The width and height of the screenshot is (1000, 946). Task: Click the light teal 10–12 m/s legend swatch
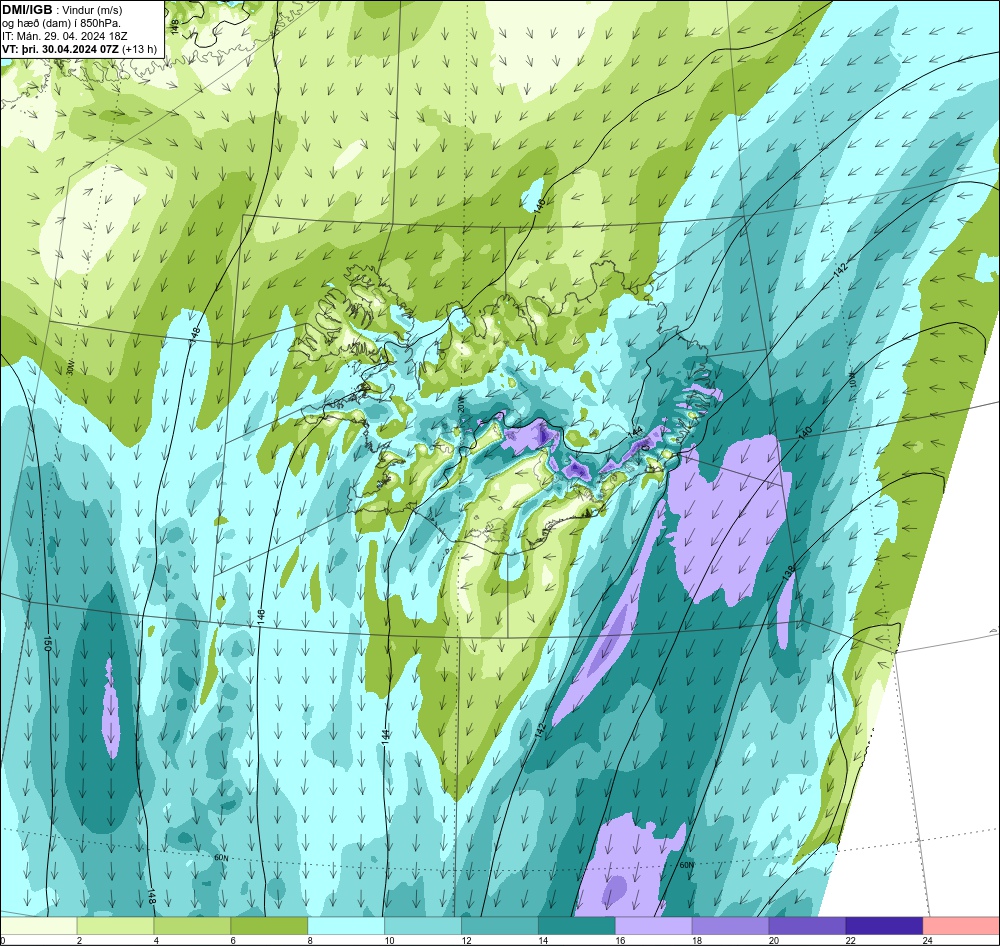coord(423,925)
